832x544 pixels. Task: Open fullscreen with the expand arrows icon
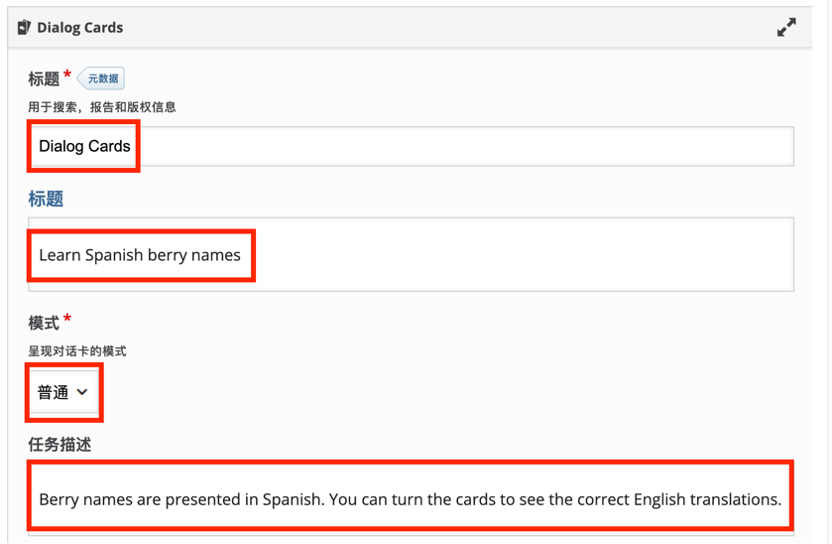786,28
